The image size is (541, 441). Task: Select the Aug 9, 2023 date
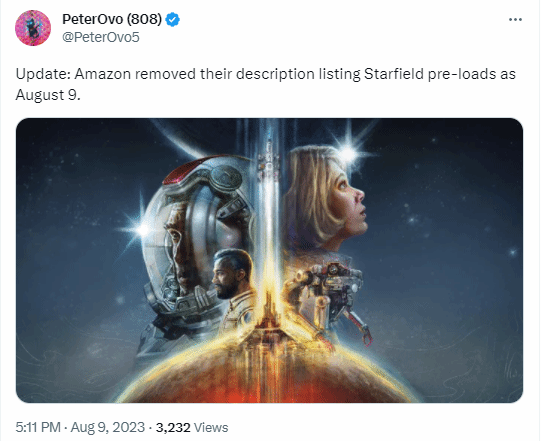pos(108,427)
